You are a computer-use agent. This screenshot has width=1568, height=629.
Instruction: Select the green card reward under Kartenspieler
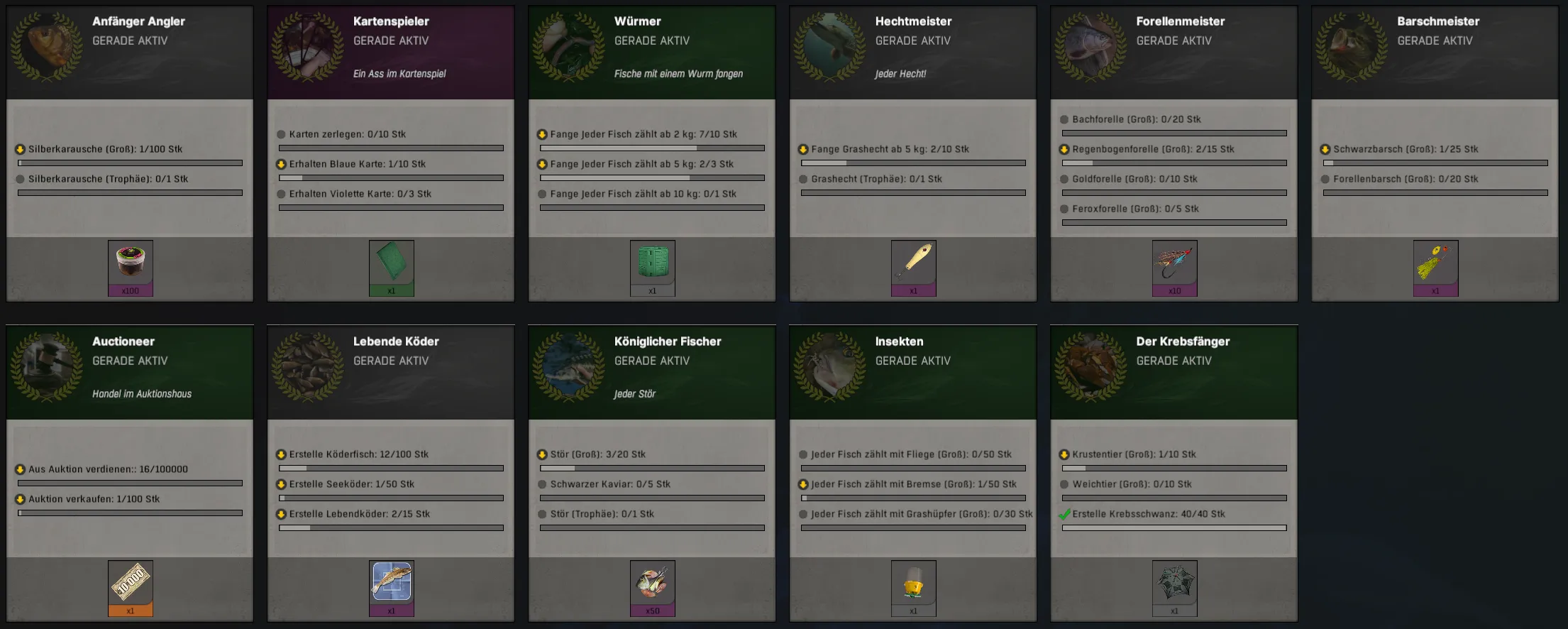[392, 268]
